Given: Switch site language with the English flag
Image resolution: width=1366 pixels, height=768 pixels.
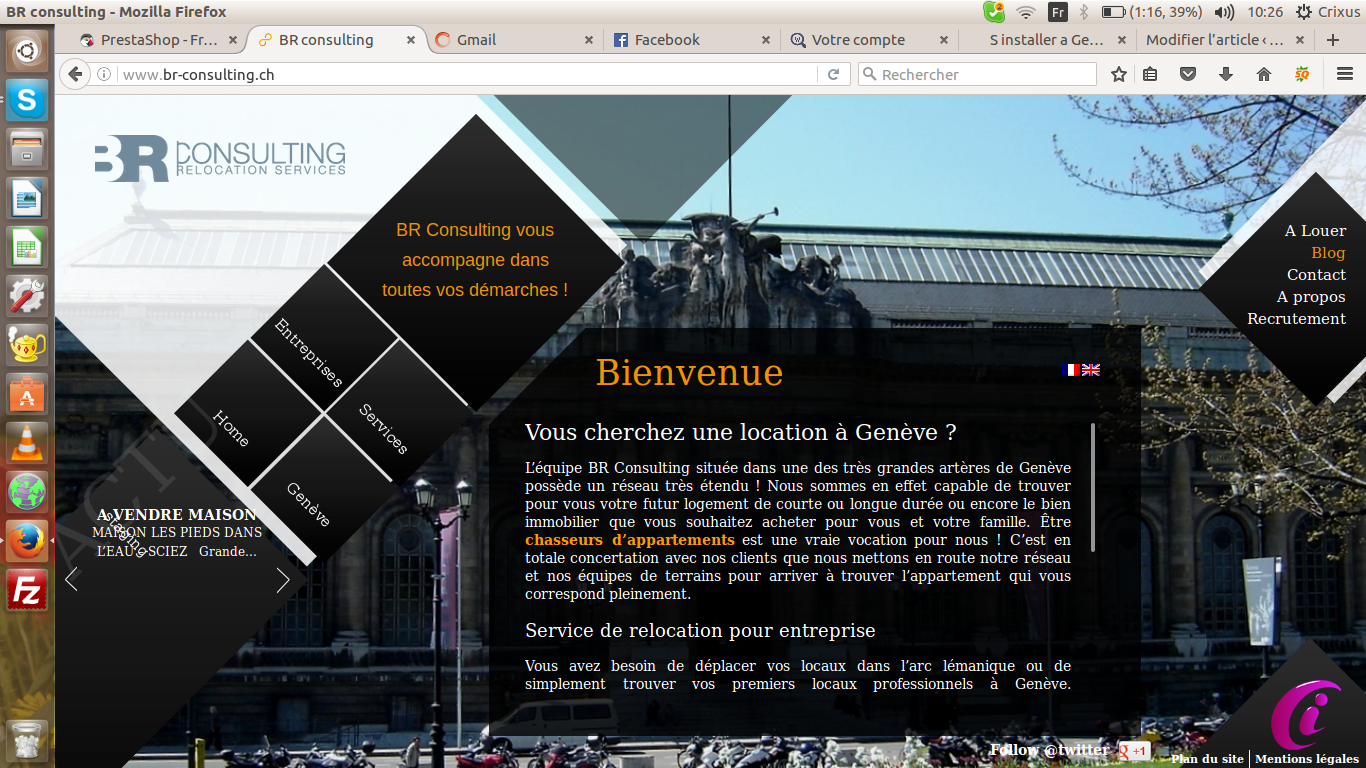Looking at the screenshot, I should click(x=1091, y=370).
